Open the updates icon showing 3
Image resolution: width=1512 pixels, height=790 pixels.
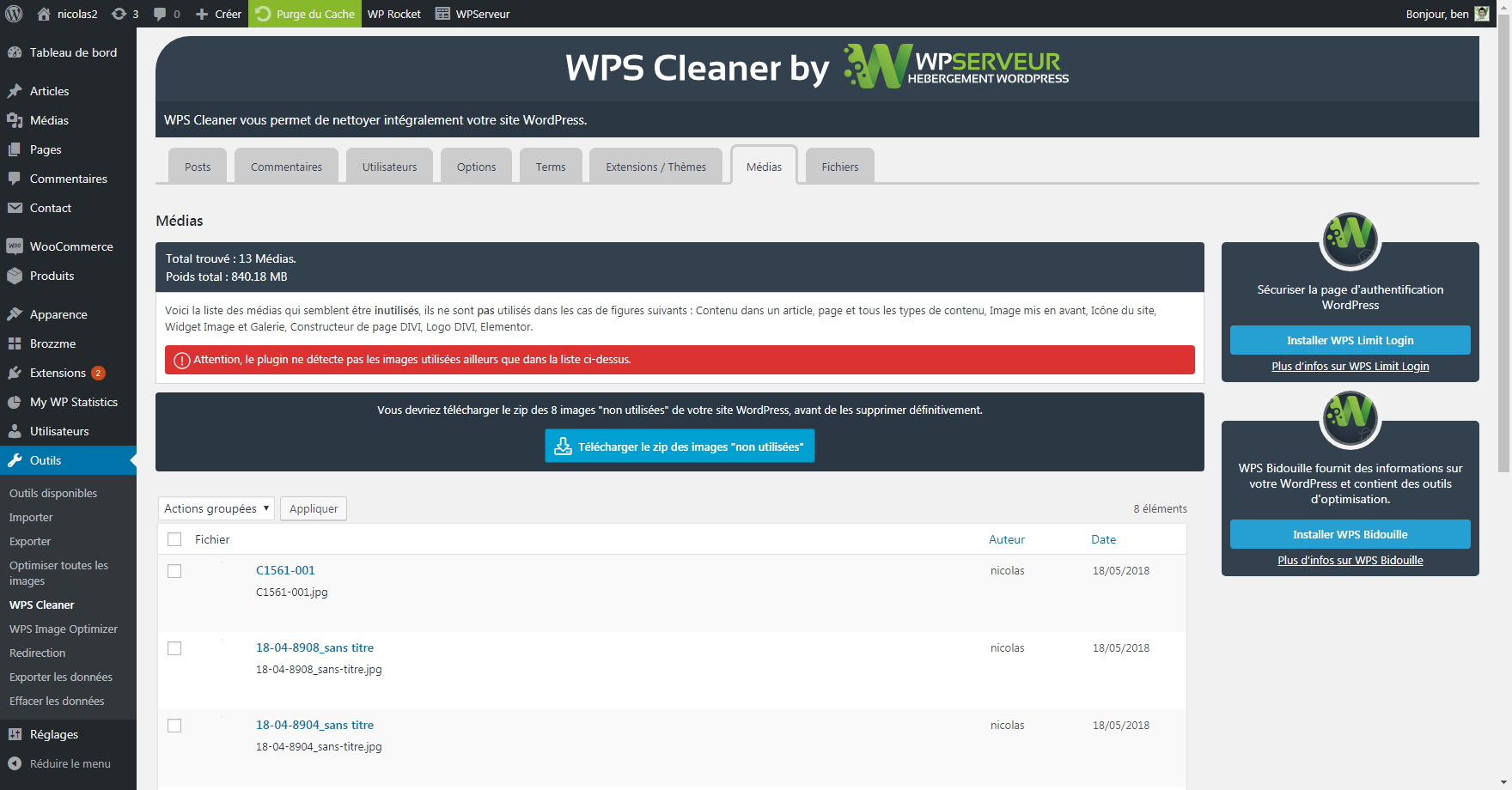pos(119,14)
